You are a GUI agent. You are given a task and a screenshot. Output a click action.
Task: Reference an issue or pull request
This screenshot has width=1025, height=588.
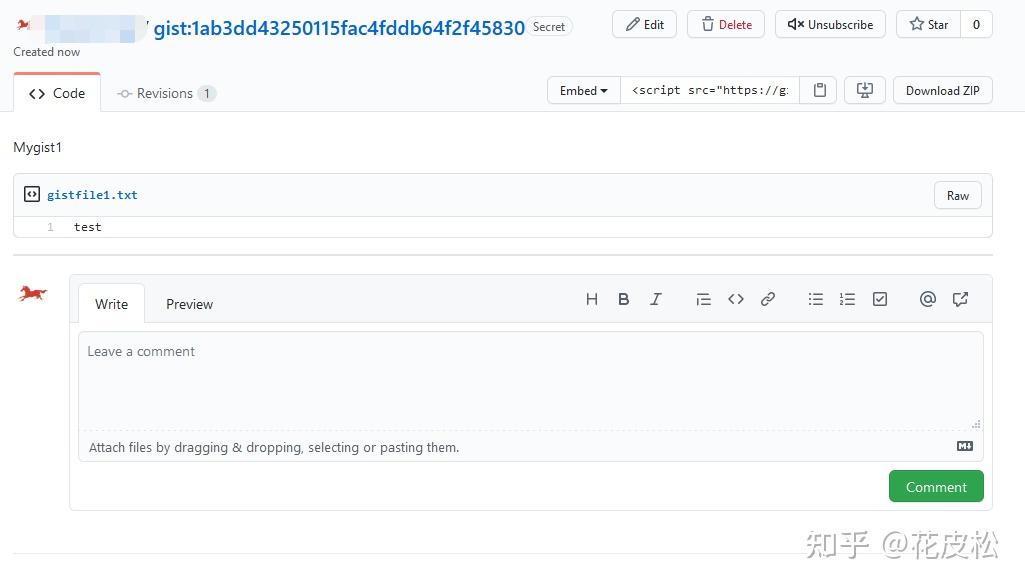960,300
